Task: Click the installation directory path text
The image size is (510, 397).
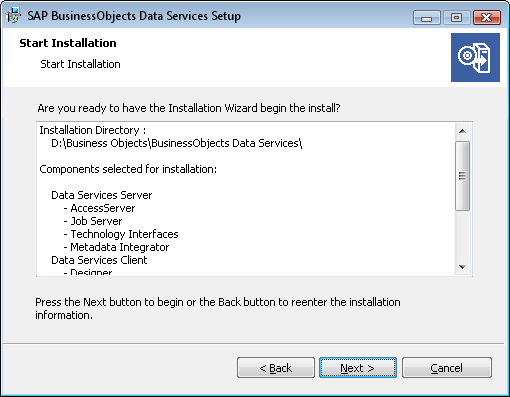Action: pyautogui.click(x=177, y=143)
